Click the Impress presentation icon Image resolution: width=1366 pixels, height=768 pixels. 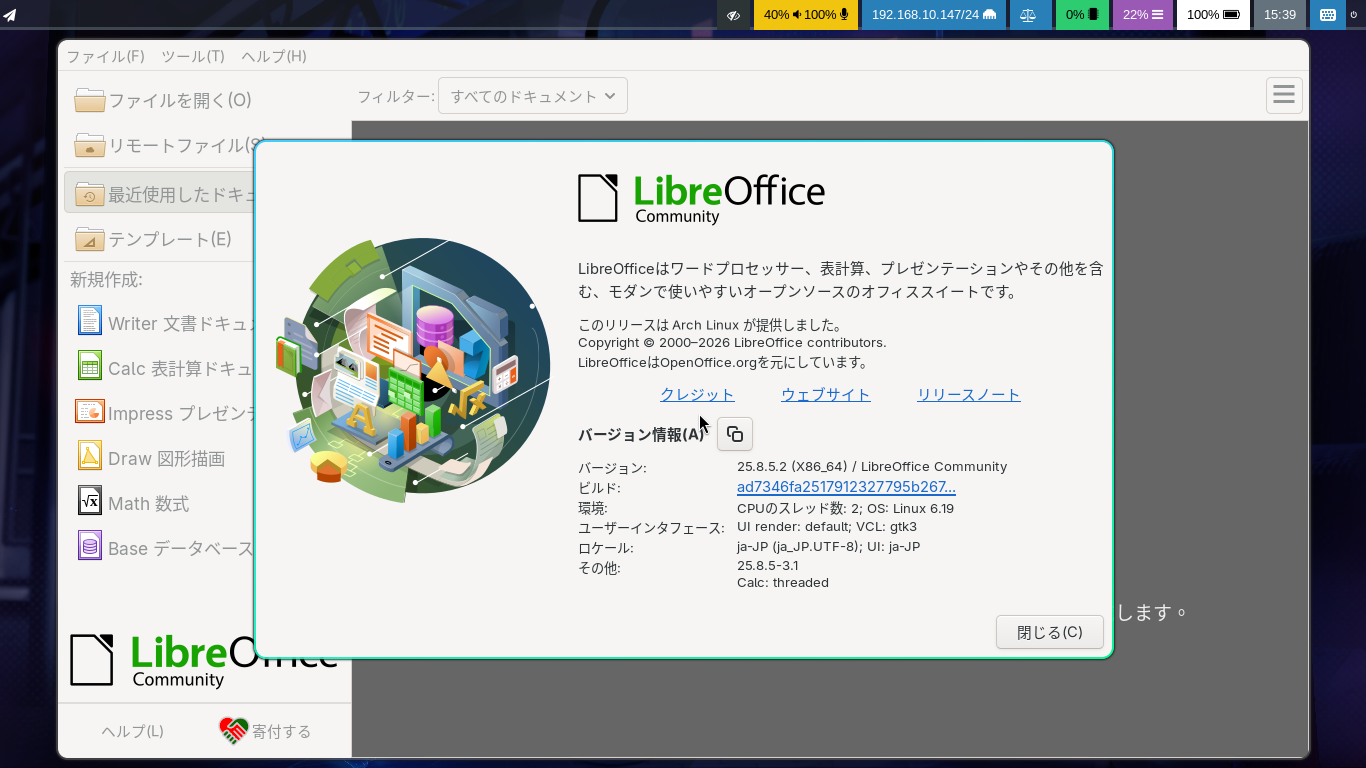90,411
